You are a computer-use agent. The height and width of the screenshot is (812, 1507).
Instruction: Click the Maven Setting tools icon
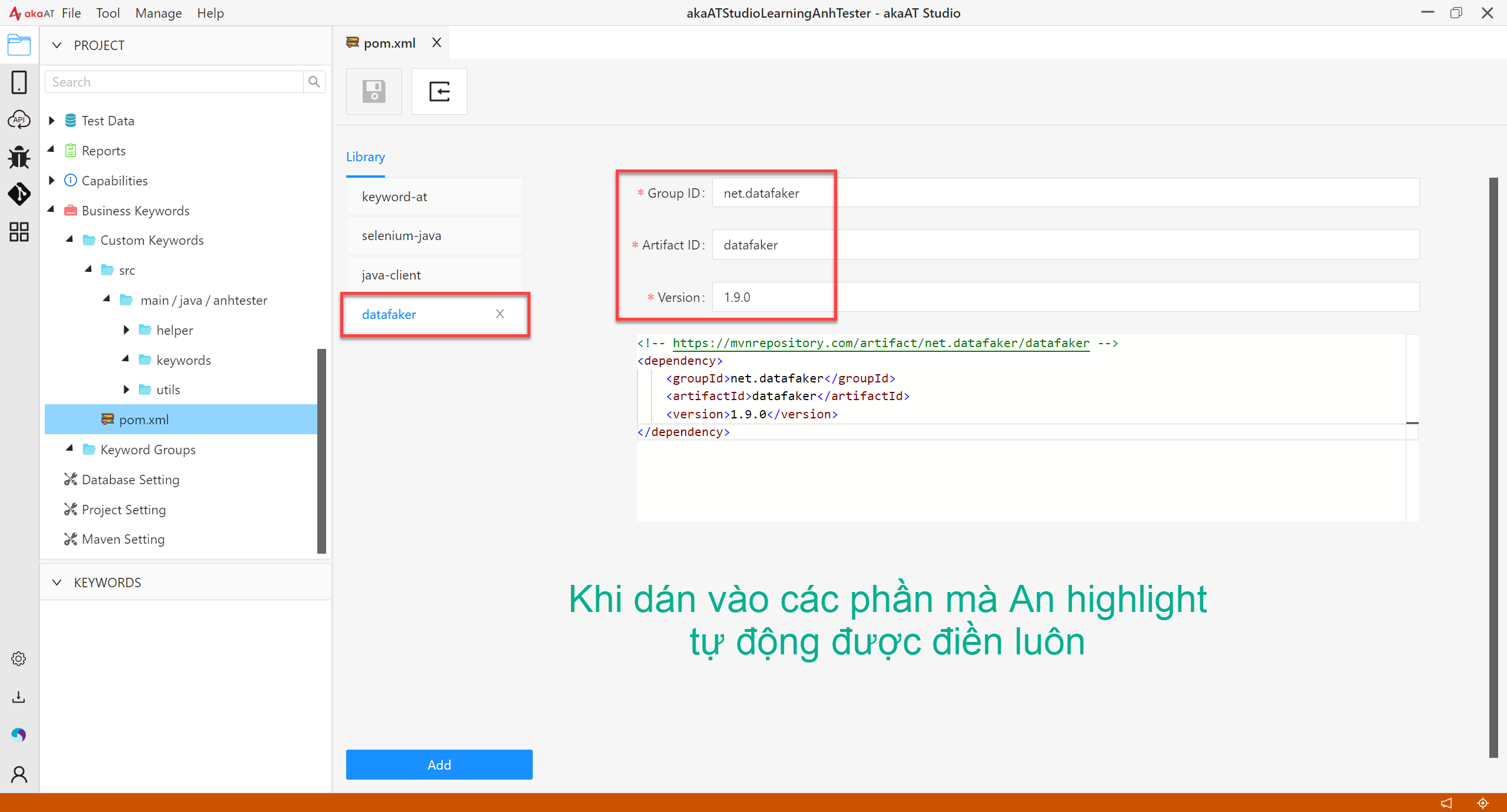71,539
